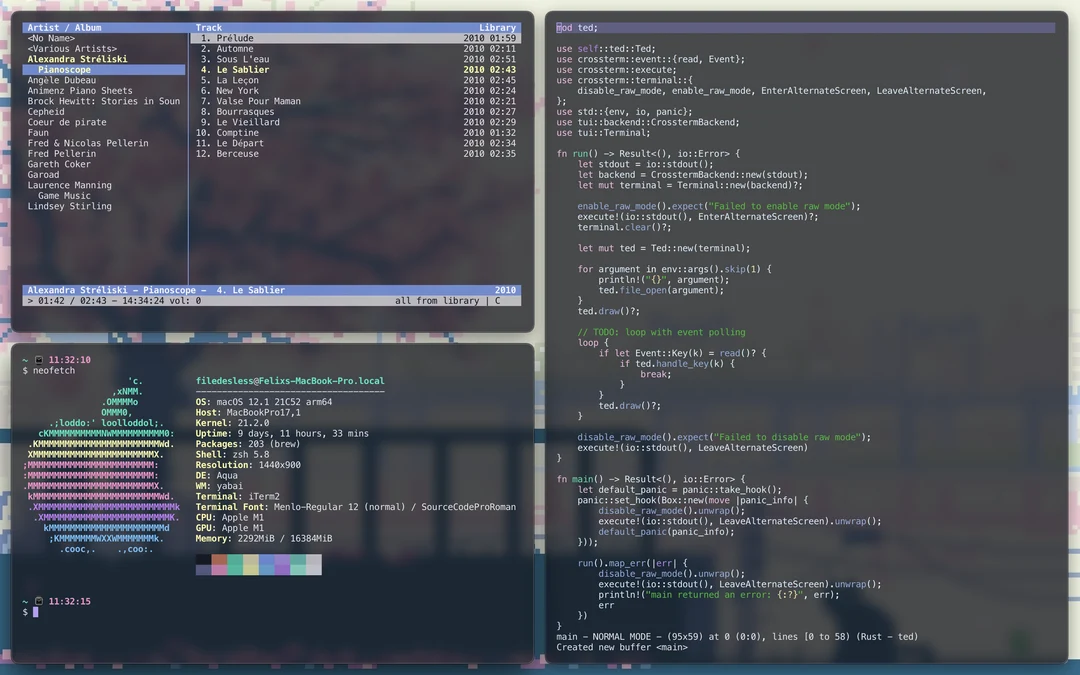
Task: Collapse the Alexandra Stréliski artist entry
Action: pos(77,60)
